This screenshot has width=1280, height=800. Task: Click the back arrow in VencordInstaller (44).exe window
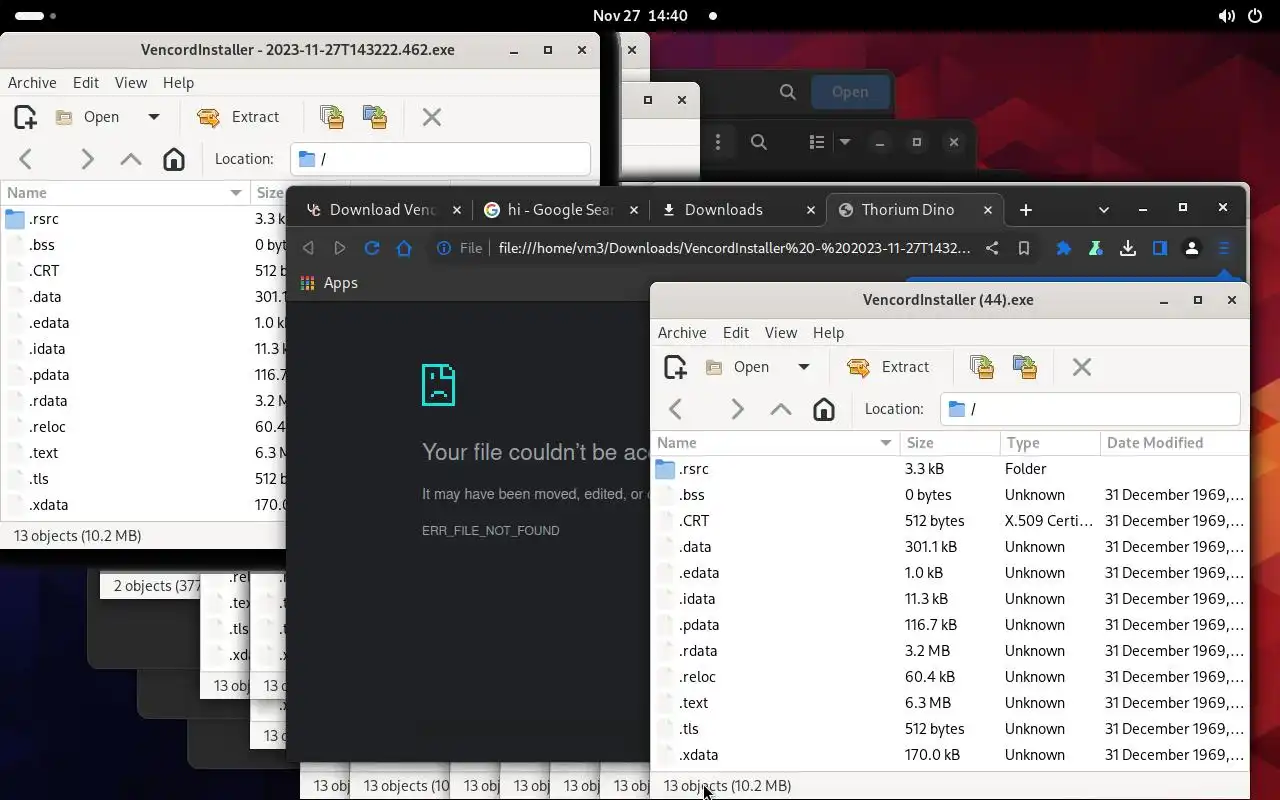(676, 409)
